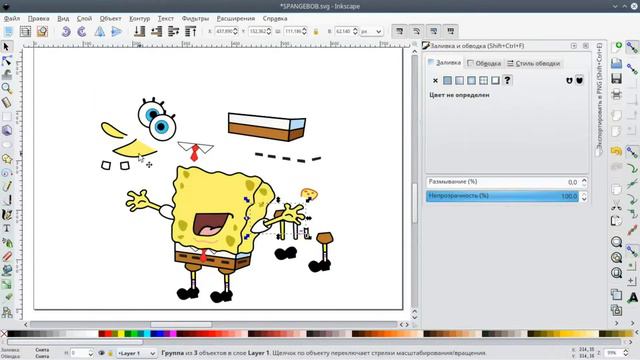Rotate selection 90° counter-clockwise
Screen dimensions: 640x360
[x=66, y=31]
